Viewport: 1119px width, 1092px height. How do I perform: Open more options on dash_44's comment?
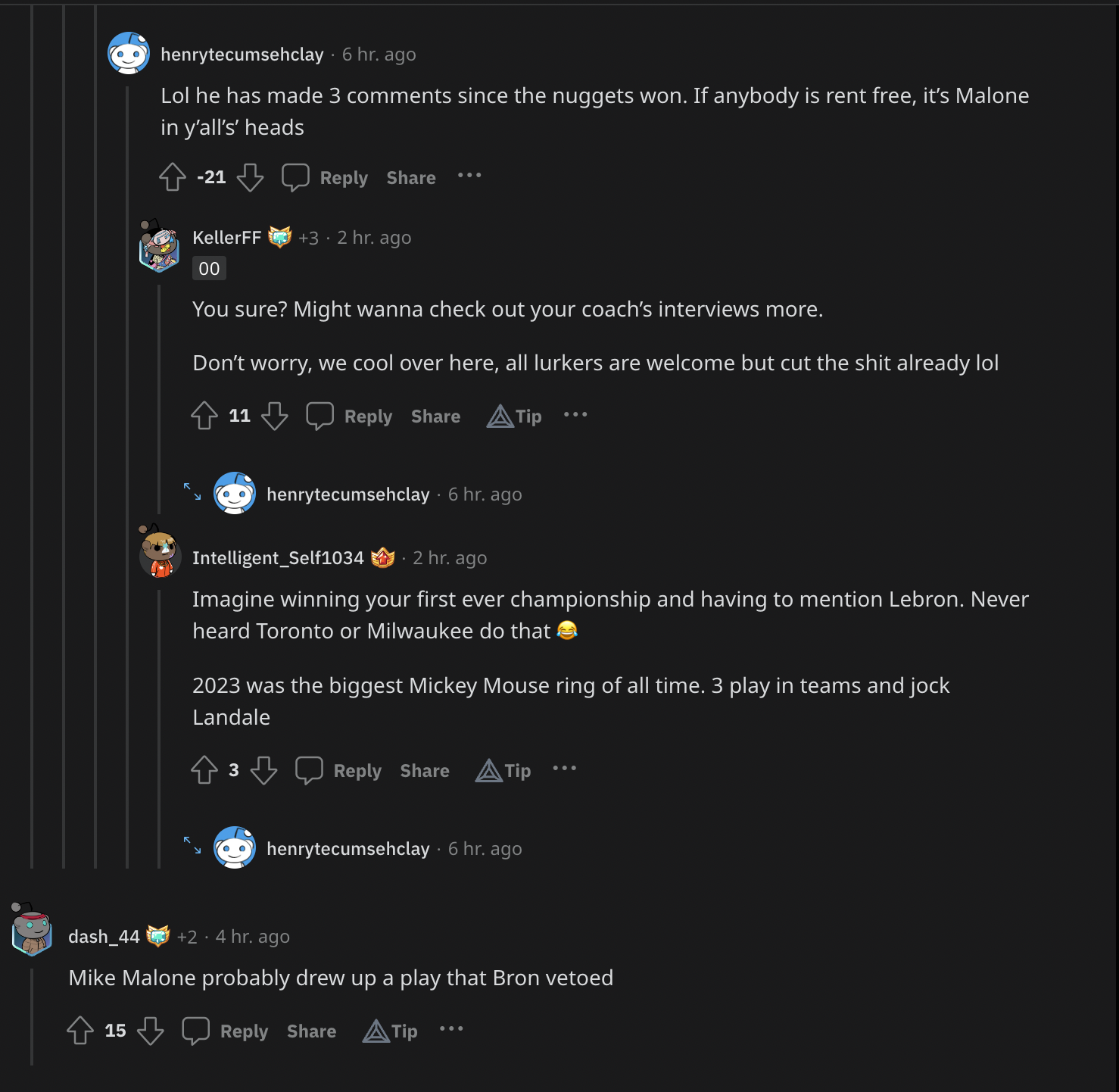[451, 1028]
